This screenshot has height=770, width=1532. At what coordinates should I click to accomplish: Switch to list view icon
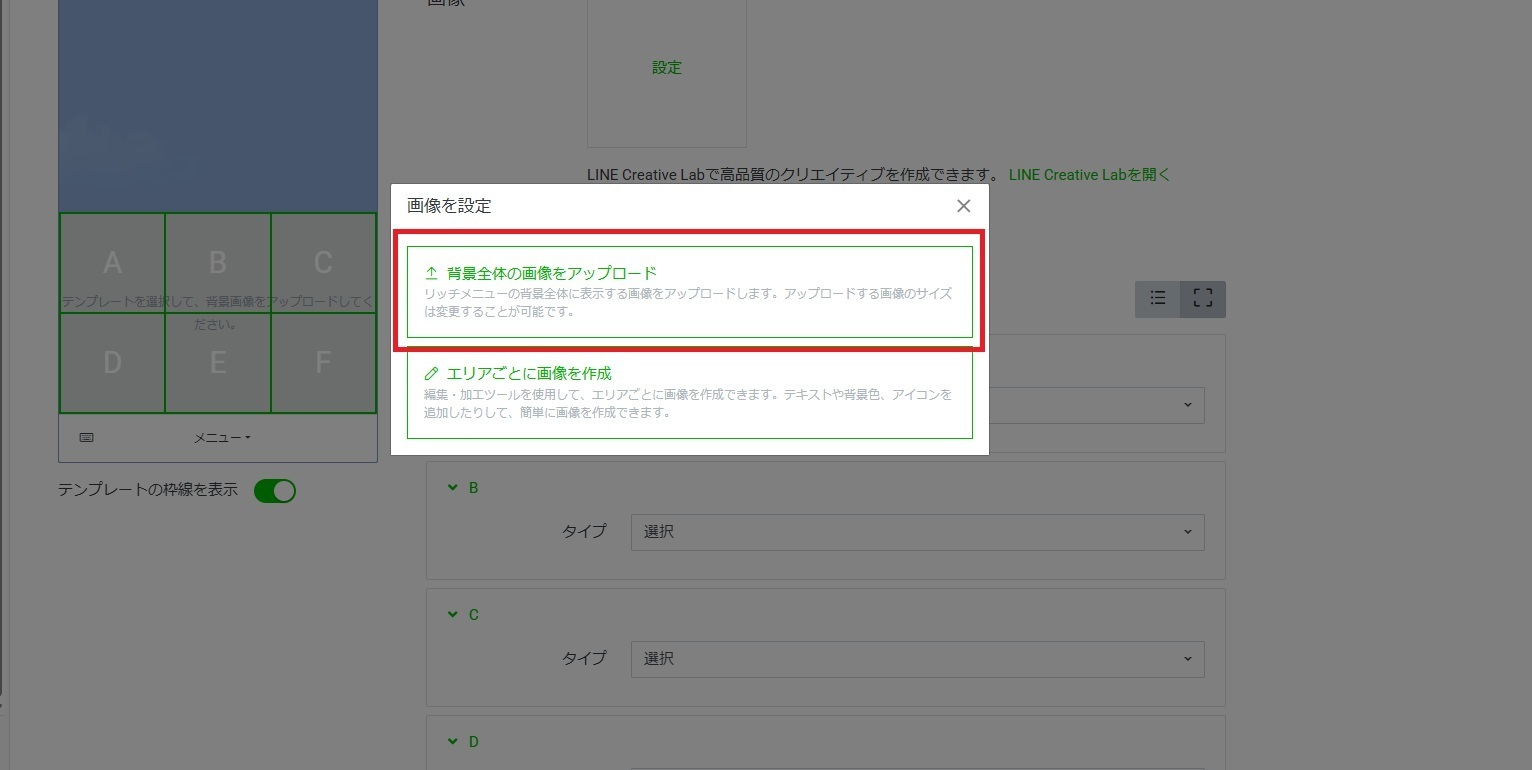pos(1158,299)
